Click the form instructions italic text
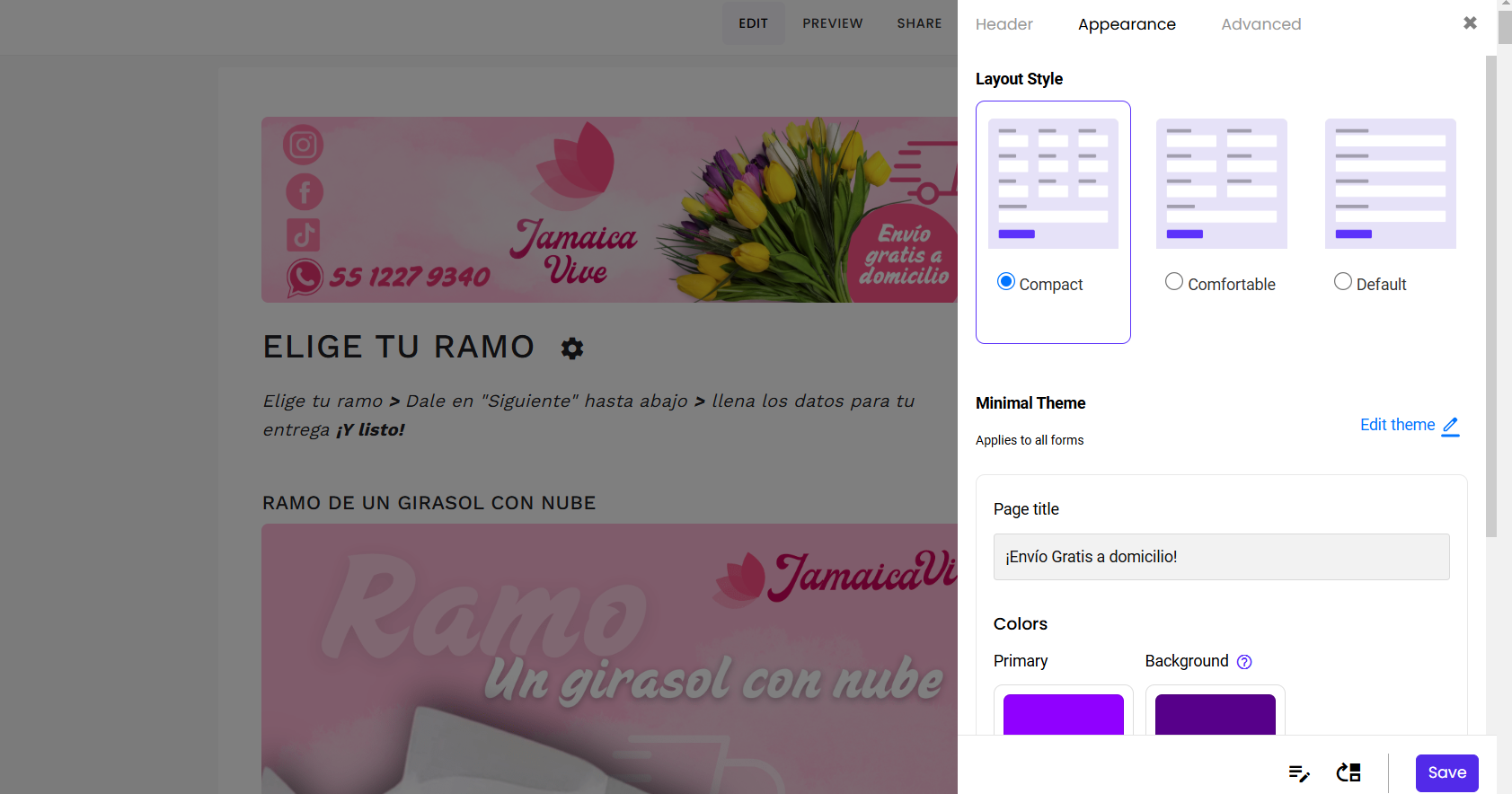1512x794 pixels. 588,415
